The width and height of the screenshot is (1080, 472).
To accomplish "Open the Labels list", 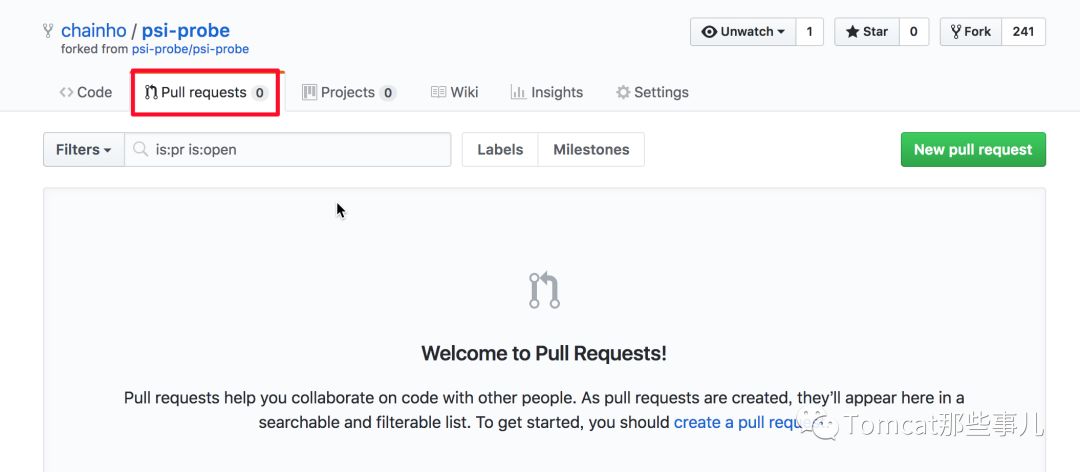I will pos(500,150).
